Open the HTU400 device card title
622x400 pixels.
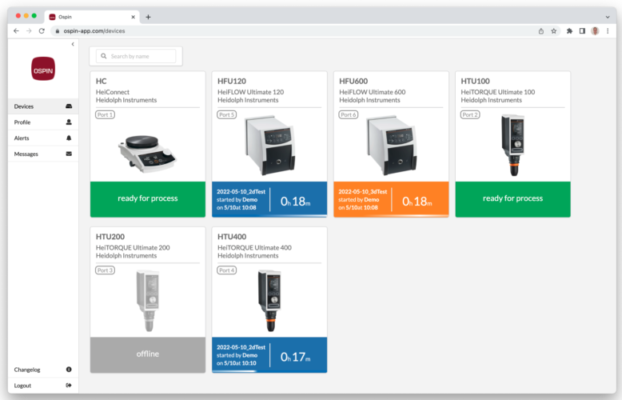click(232, 237)
